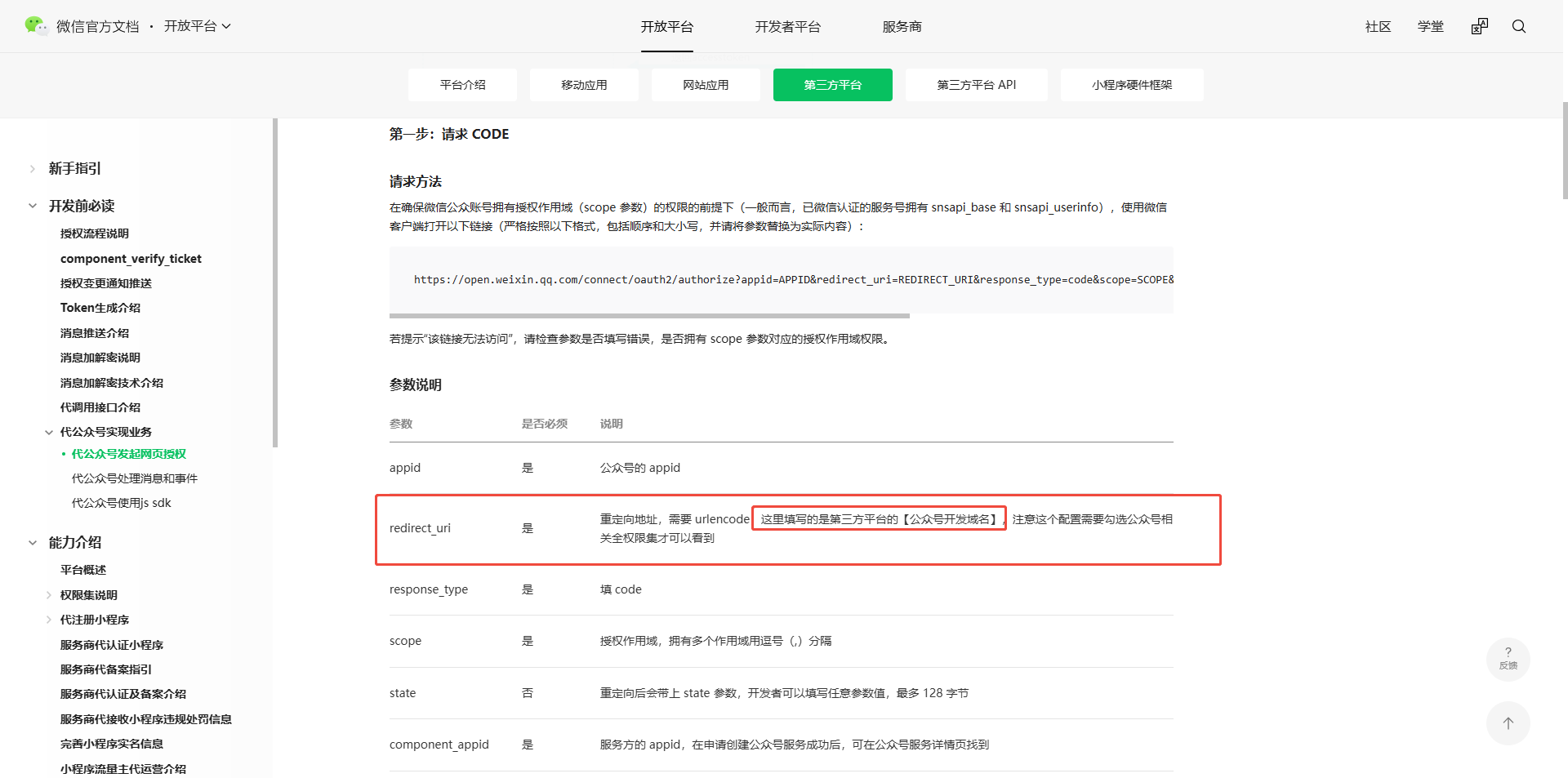The height and width of the screenshot is (778, 1568).
Task: Collapse the 开发前必读 section
Action: (x=33, y=206)
